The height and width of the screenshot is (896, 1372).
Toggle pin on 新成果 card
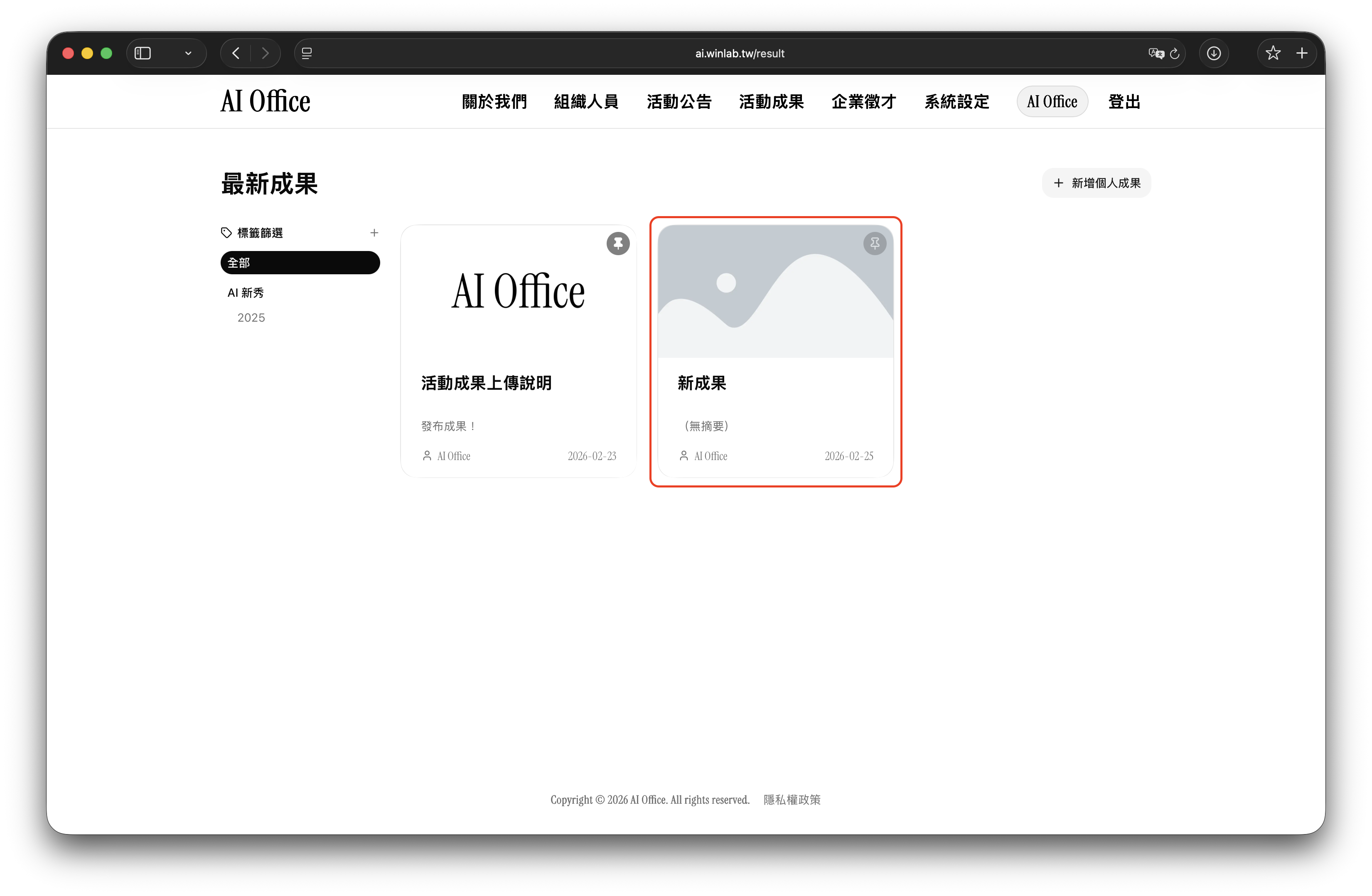coord(875,243)
